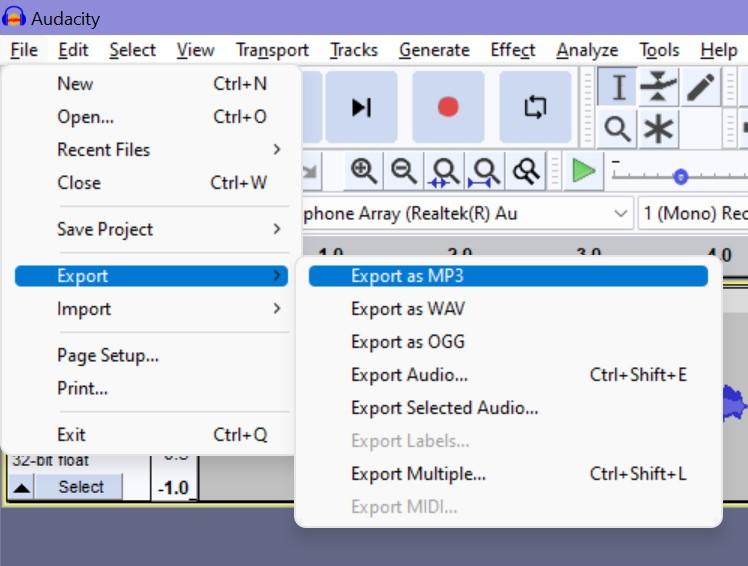Screen dimensions: 748x566
Task: Open the microphone device dropdown
Action: point(468,213)
